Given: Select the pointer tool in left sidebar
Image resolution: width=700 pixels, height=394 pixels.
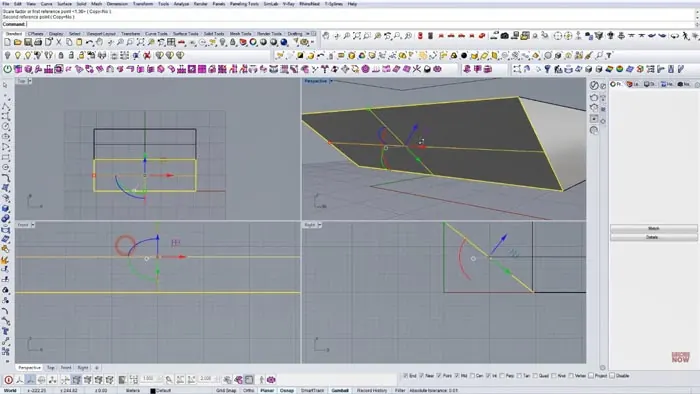Looking at the screenshot, I should click(5, 85).
